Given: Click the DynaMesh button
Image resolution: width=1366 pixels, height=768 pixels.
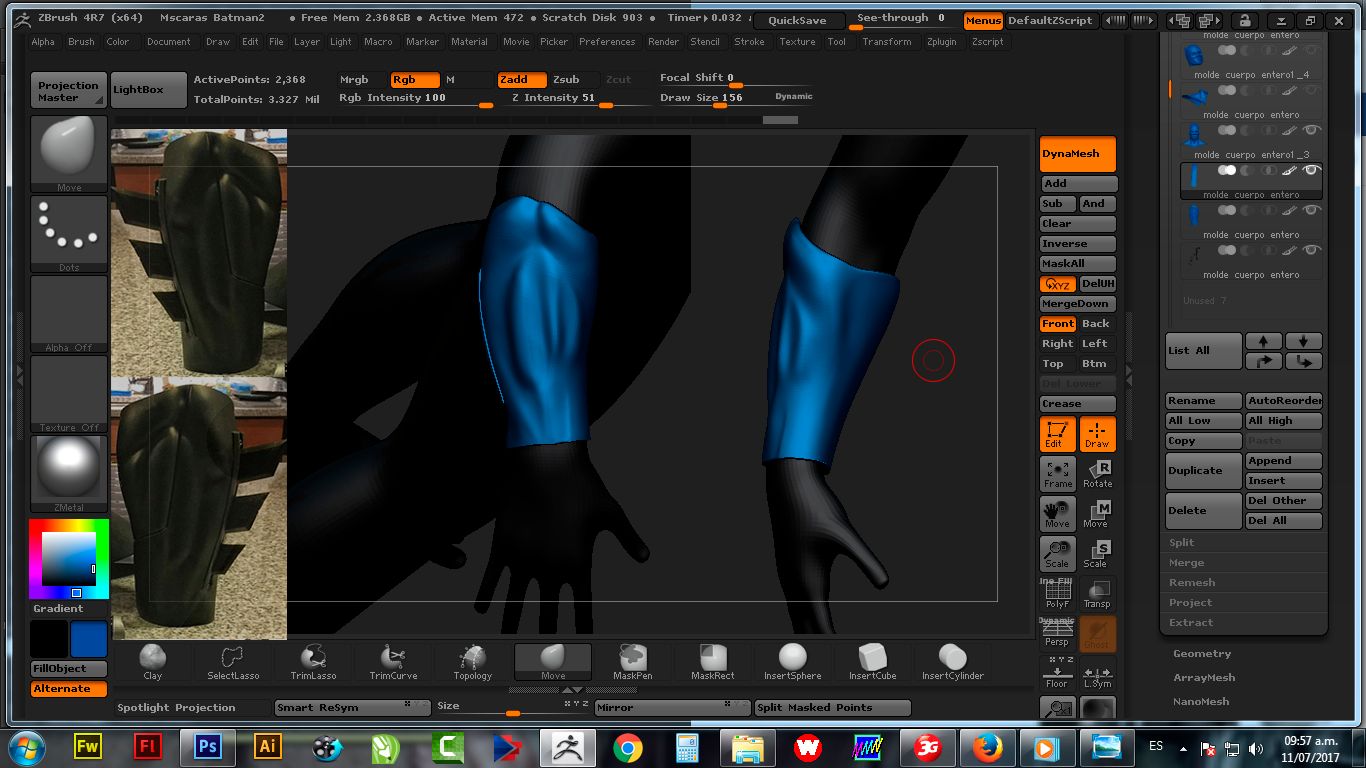Looking at the screenshot, I should pyautogui.click(x=1078, y=154).
